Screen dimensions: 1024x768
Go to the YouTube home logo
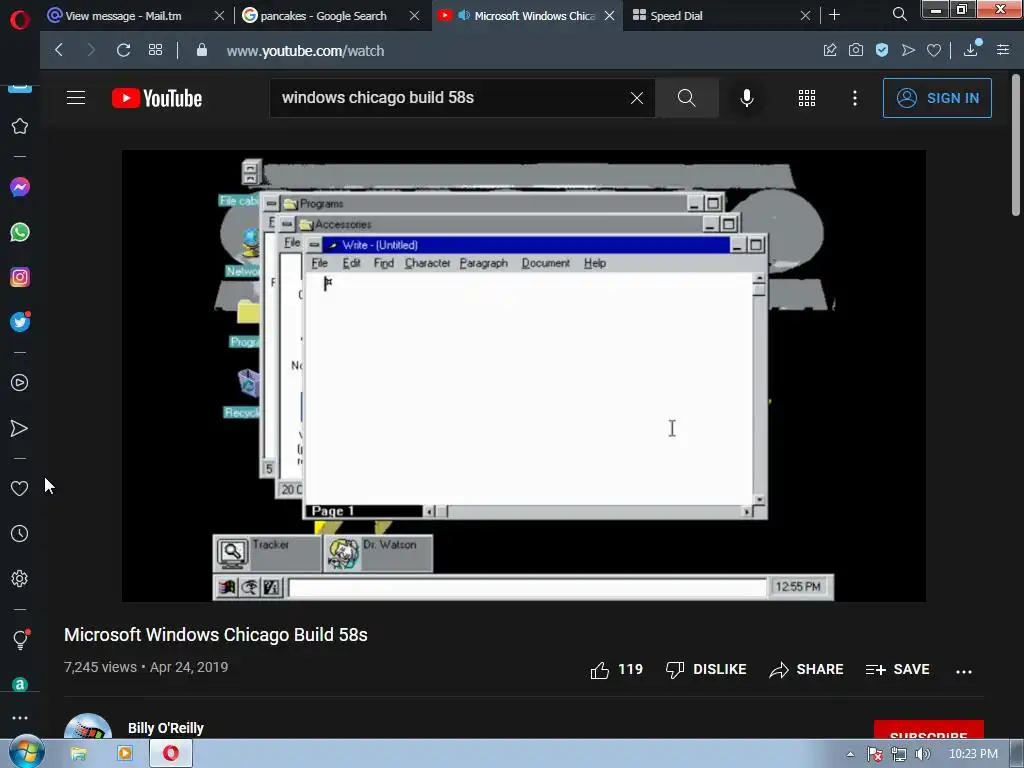[x=157, y=98]
